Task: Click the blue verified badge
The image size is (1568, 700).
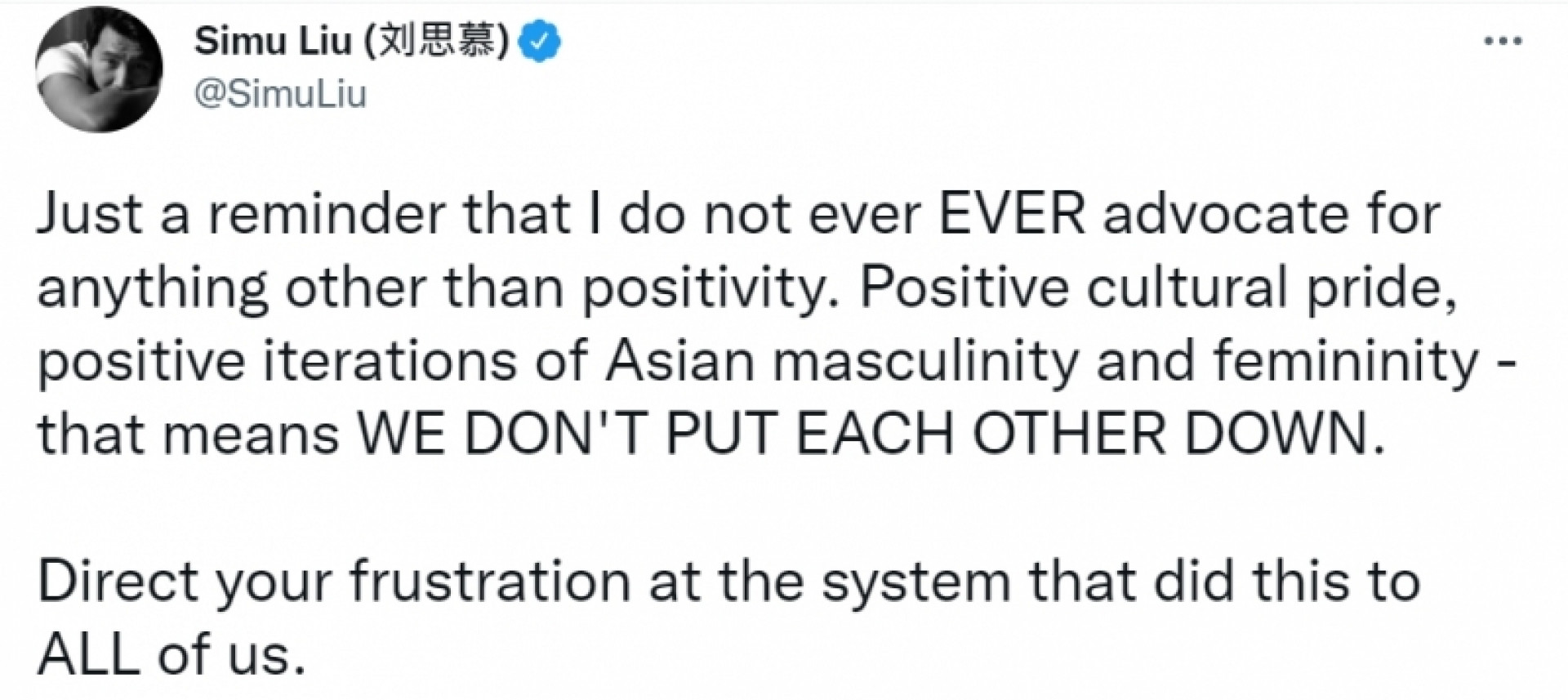Action: pyautogui.click(x=541, y=42)
